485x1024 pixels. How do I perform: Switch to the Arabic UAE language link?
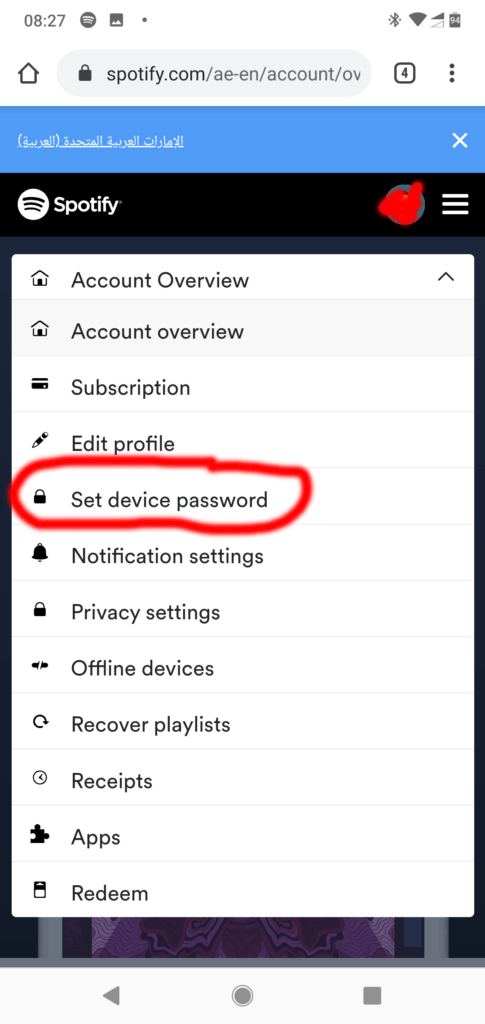click(x=101, y=141)
